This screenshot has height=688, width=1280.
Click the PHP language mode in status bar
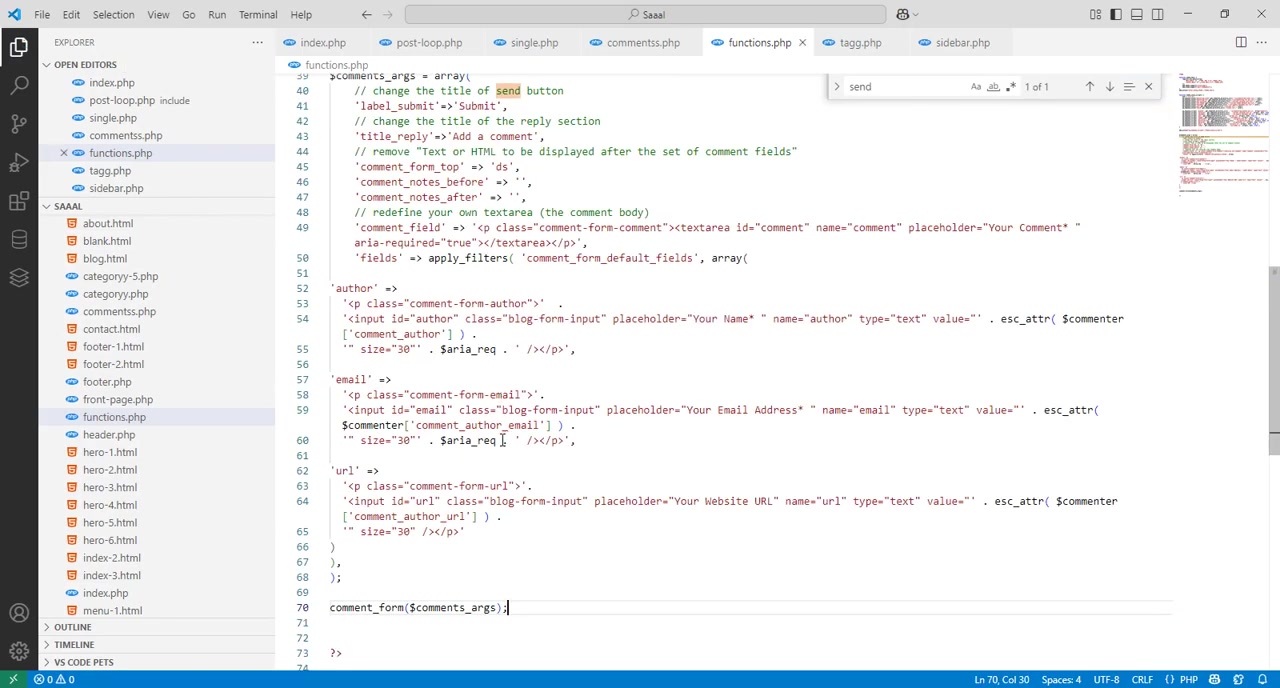(x=1188, y=680)
